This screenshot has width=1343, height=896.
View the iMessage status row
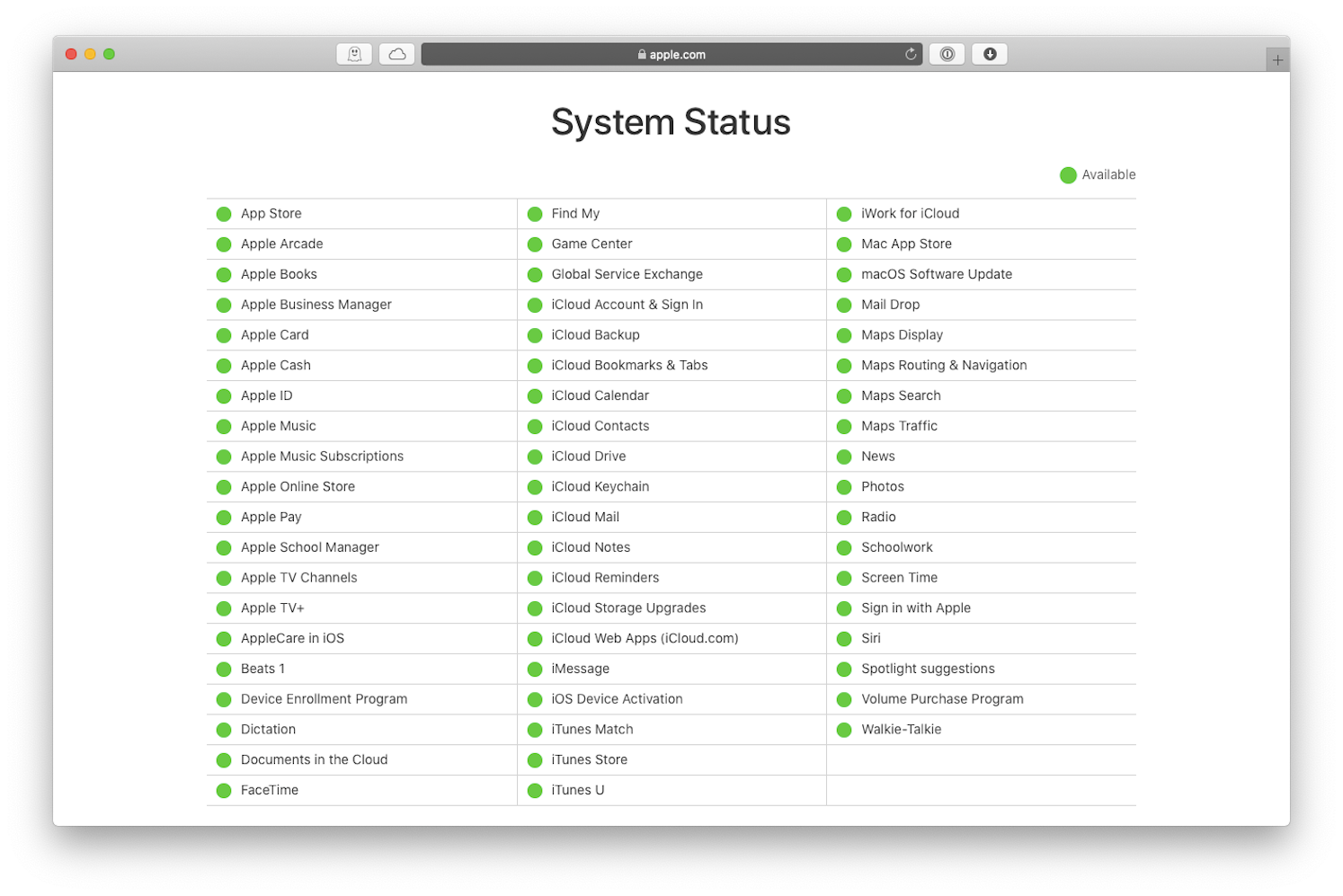click(x=580, y=669)
